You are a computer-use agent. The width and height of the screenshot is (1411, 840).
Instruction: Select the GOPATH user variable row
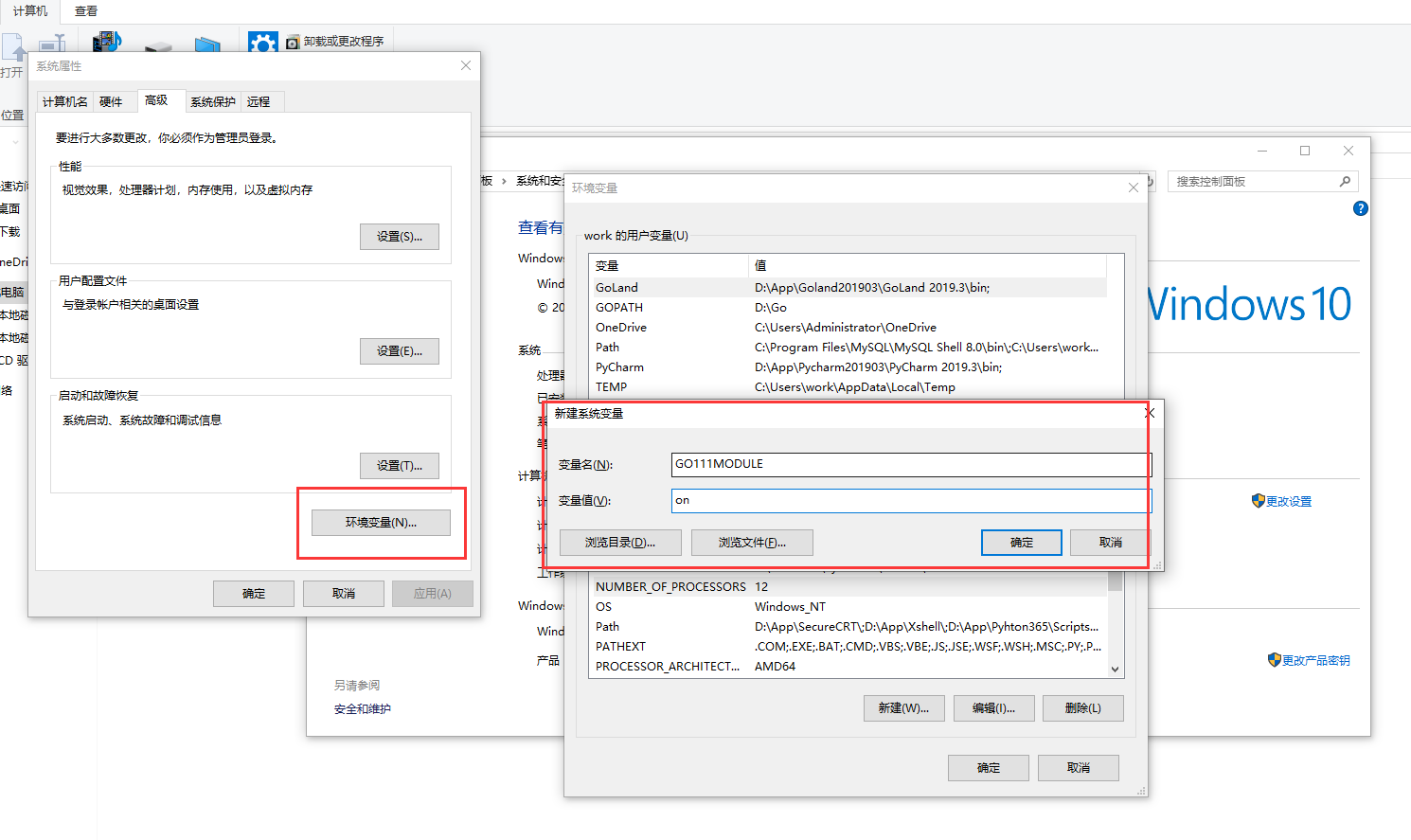point(848,308)
